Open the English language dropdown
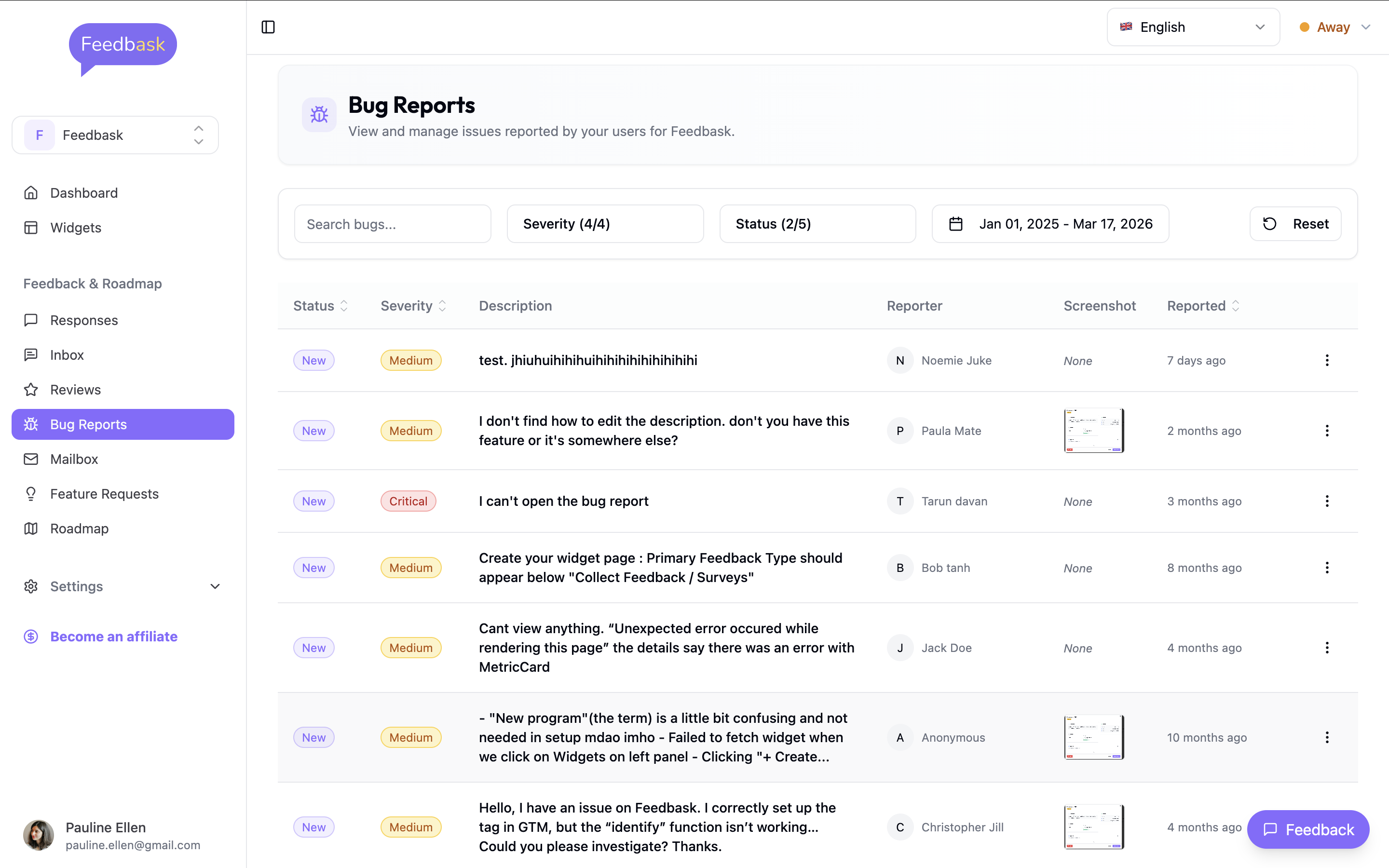Image resolution: width=1389 pixels, height=868 pixels. point(1193,27)
